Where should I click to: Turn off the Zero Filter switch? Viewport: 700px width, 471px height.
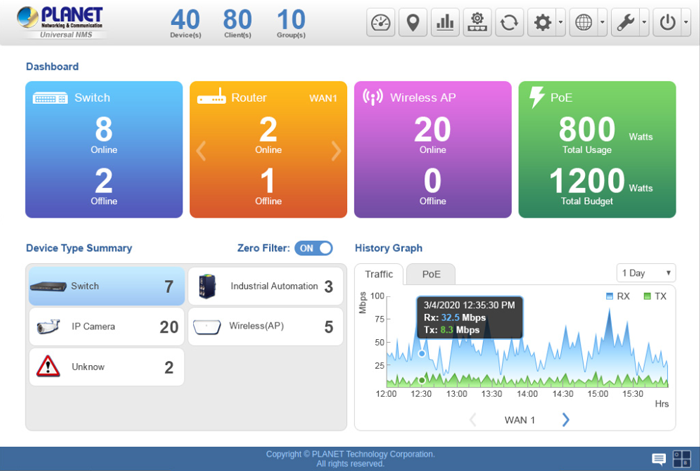[x=313, y=248]
